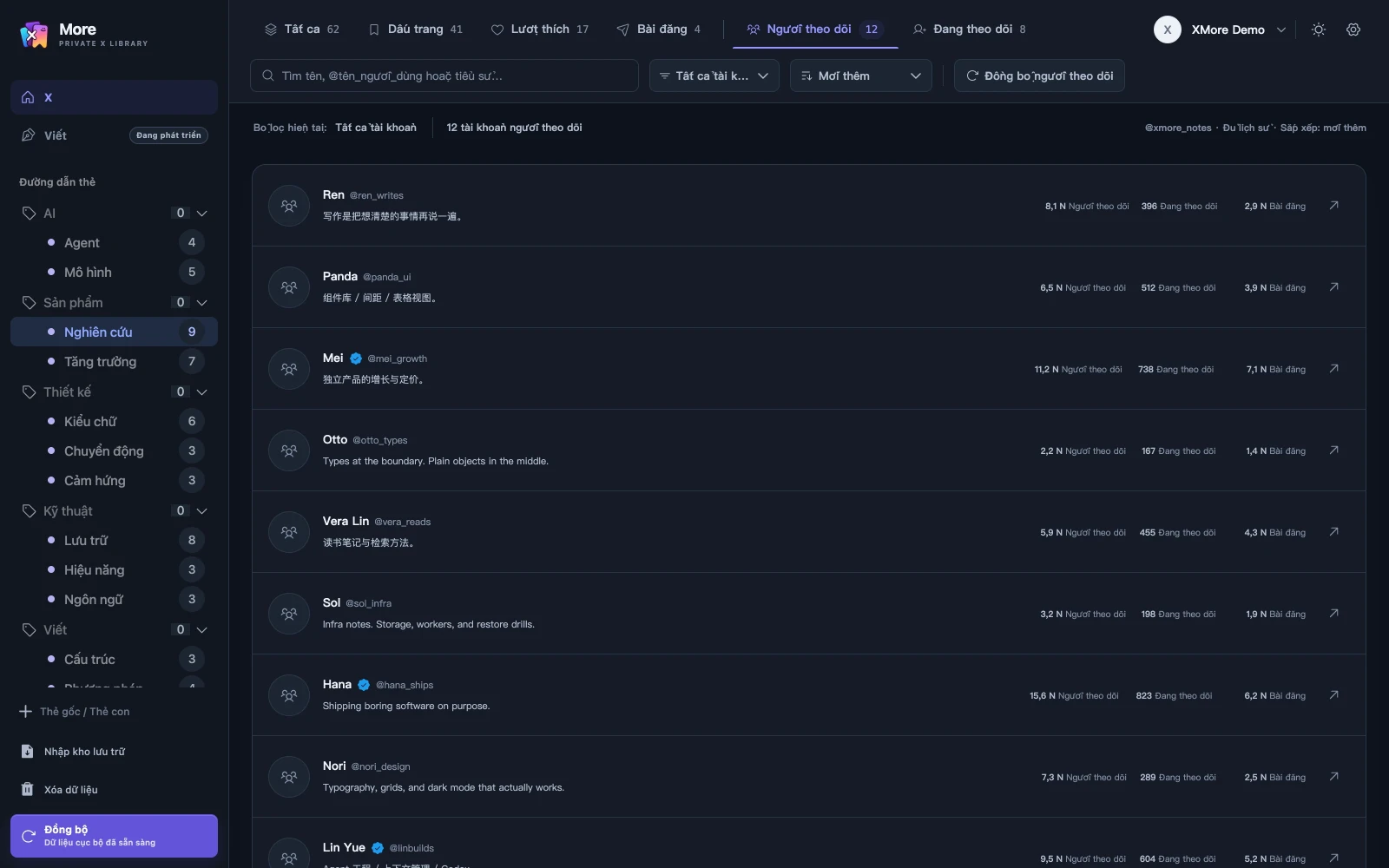Viewport: 1389px width, 868px height.
Task: Click the Thiết kế tag icon
Action: [x=29, y=392]
